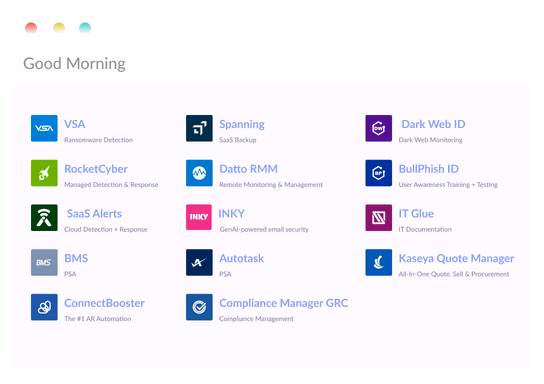Click 'GenAI-powered email security' text
544x384 pixels.
(x=264, y=229)
